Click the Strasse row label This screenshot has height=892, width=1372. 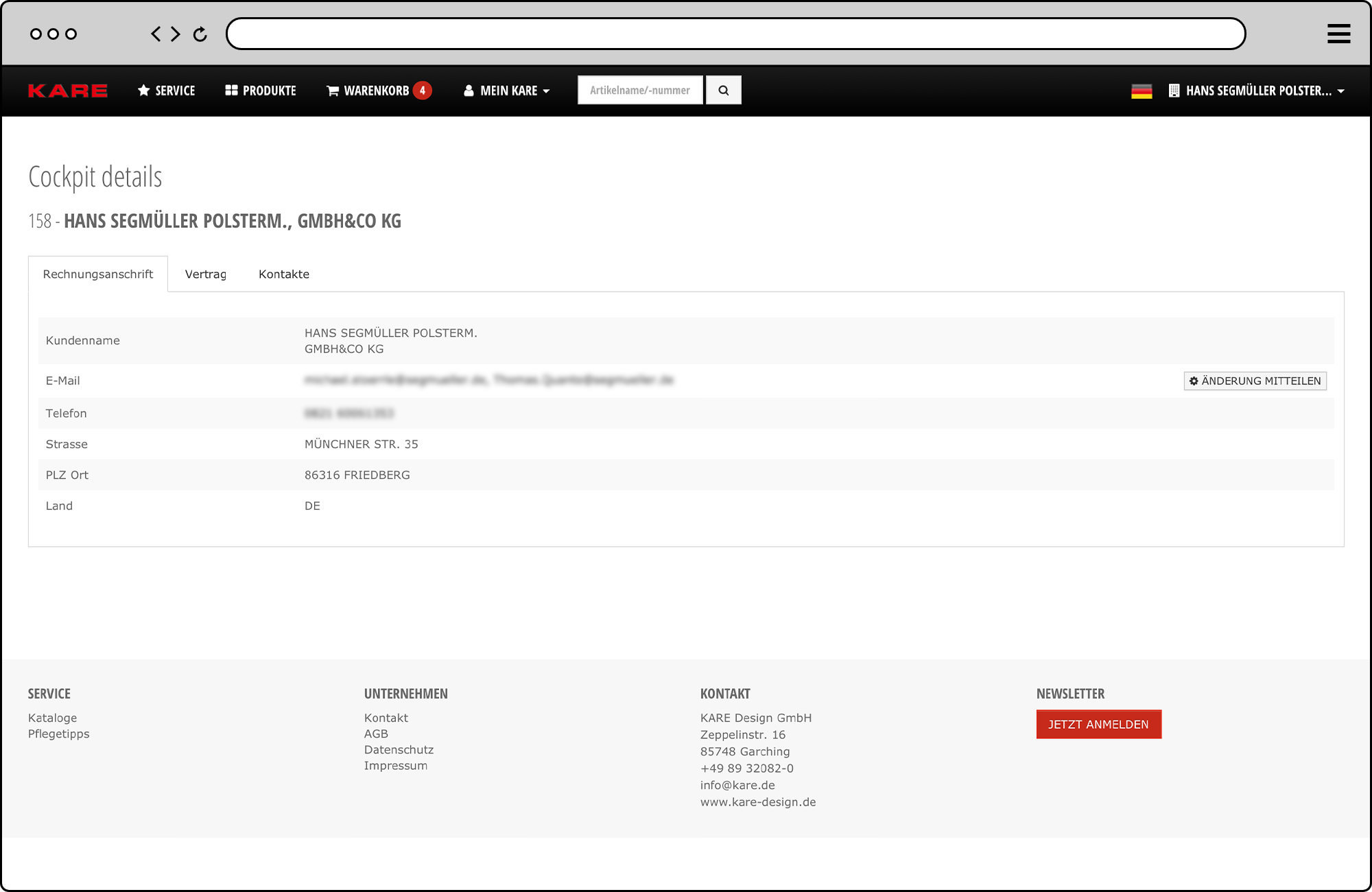click(x=67, y=444)
